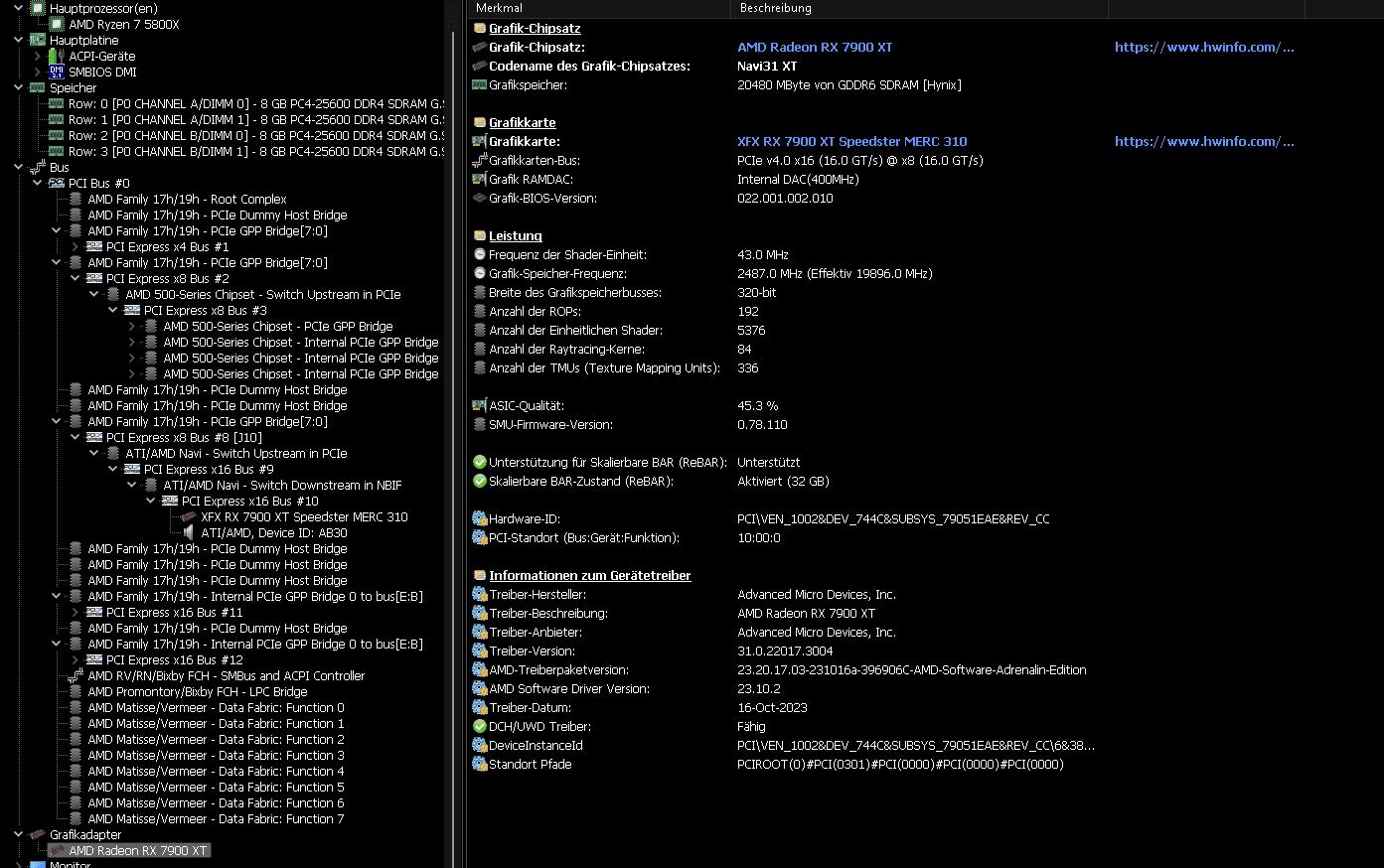Click the ATI/AMD Device ID AB30 audio icon

[189, 532]
